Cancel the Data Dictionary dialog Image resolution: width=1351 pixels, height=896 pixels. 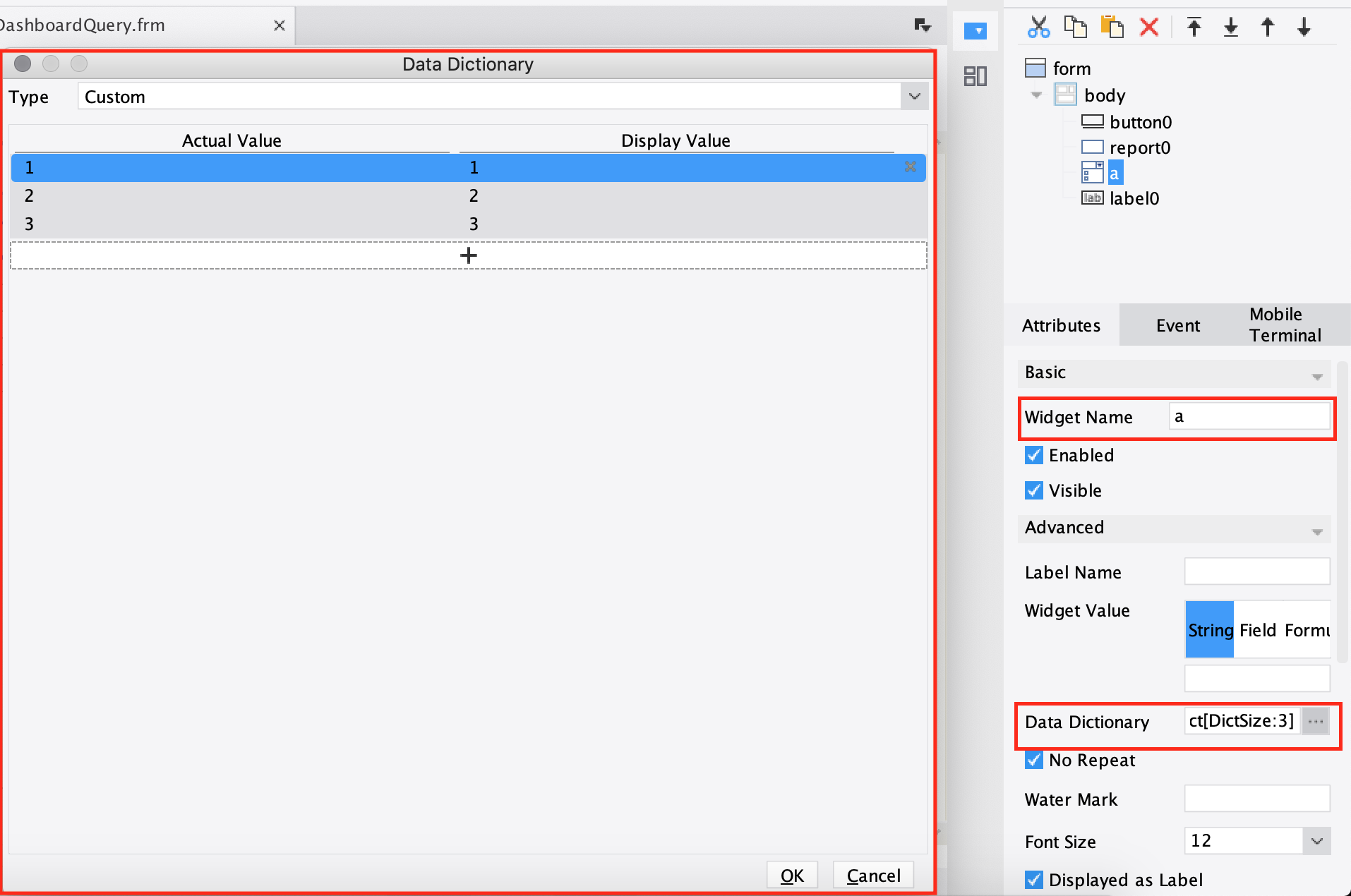(x=872, y=874)
